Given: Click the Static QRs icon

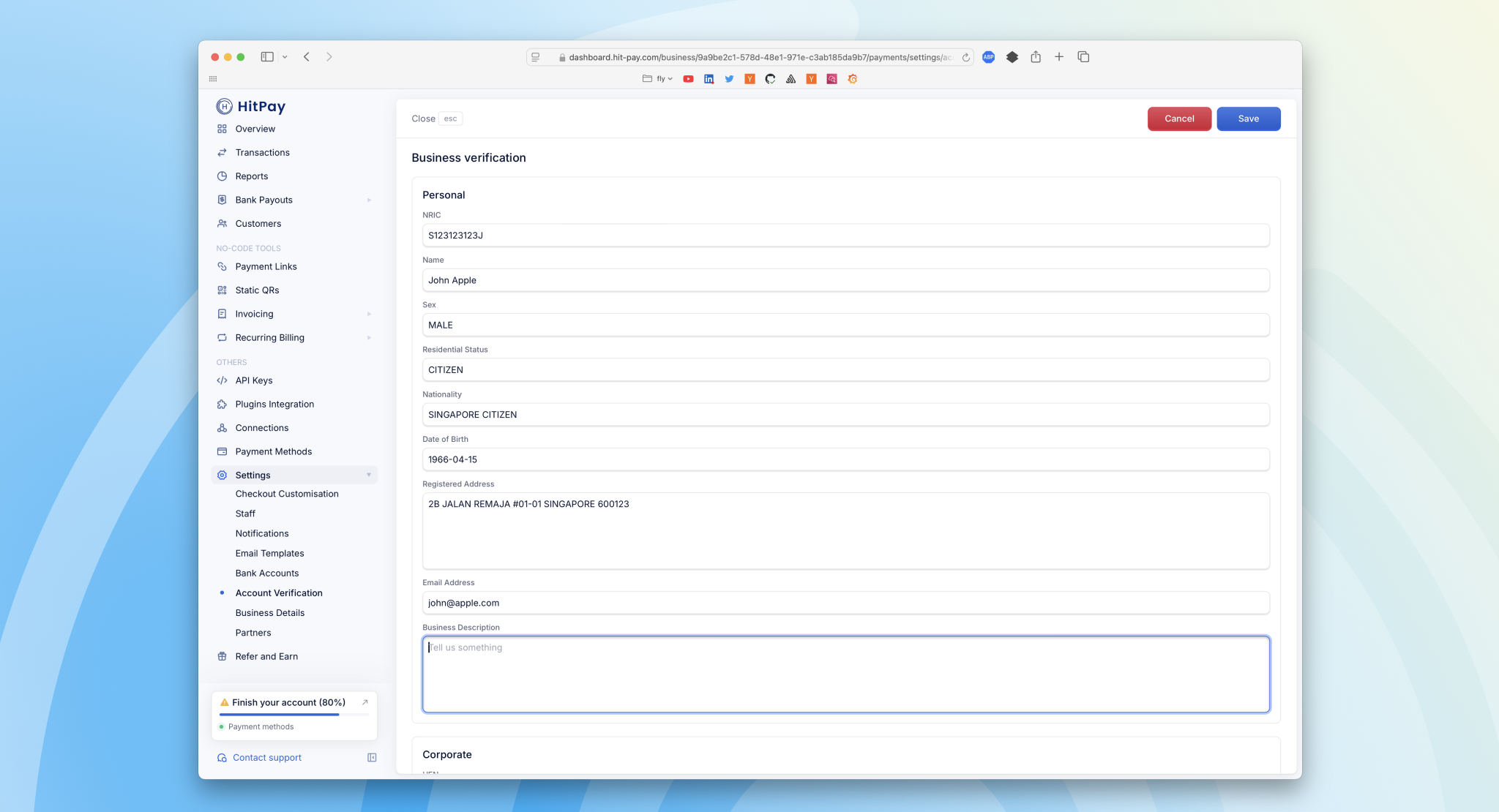Looking at the screenshot, I should [x=222, y=290].
